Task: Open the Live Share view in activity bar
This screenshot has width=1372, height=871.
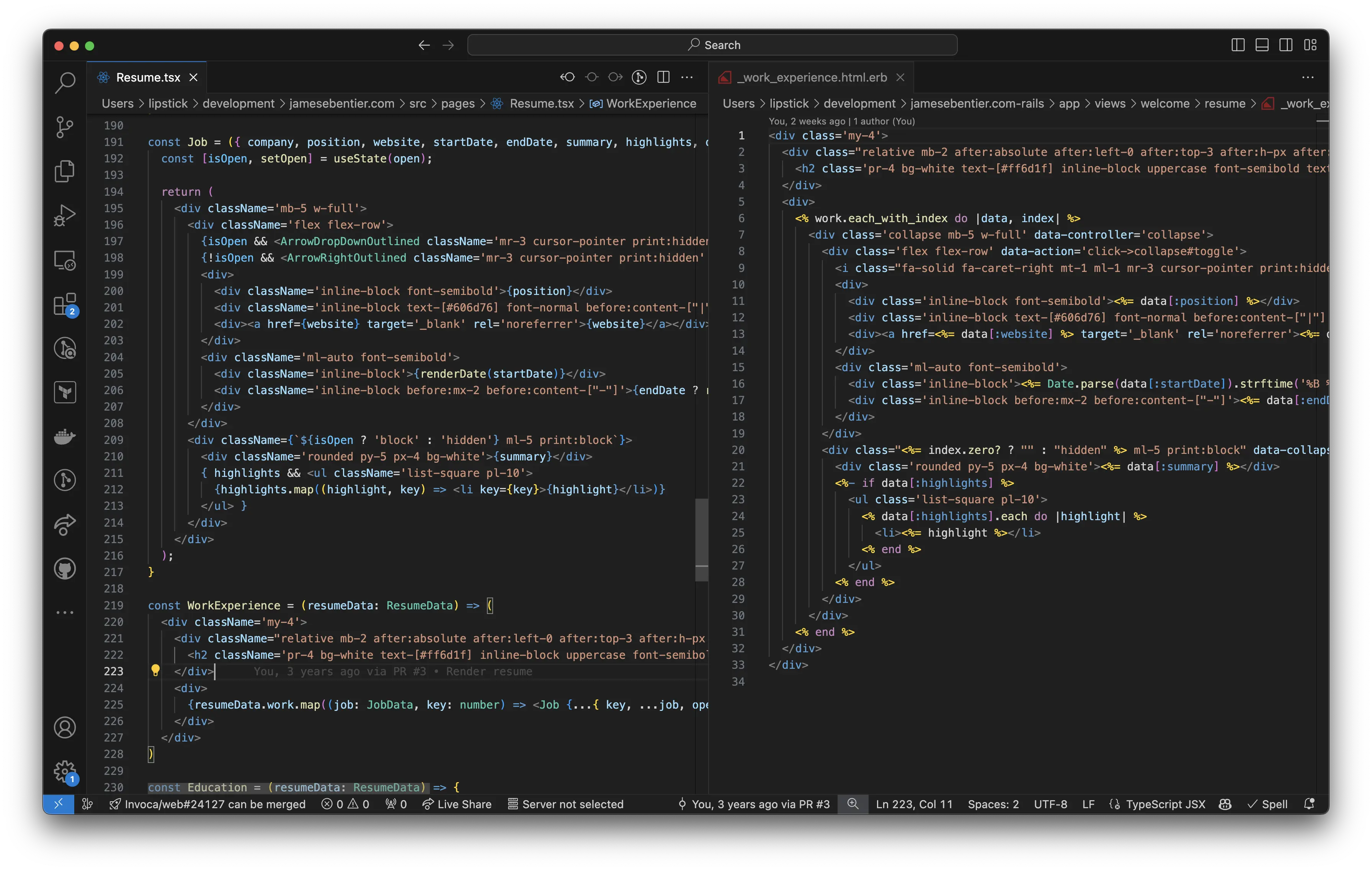Action: point(65,524)
